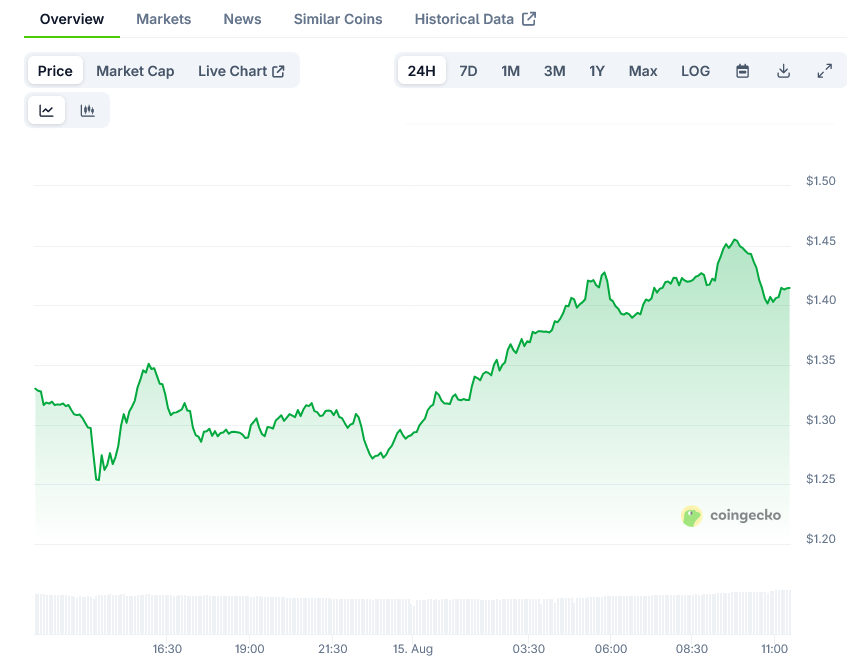Click the price peak near $1.45
The image size is (847, 664).
click(734, 240)
